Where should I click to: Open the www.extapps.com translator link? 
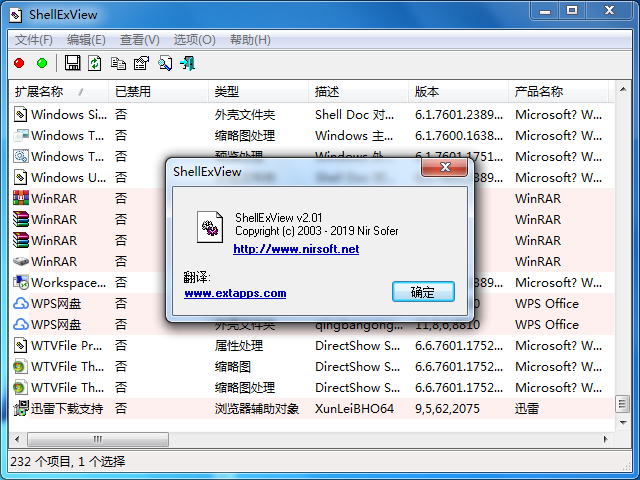coord(235,293)
